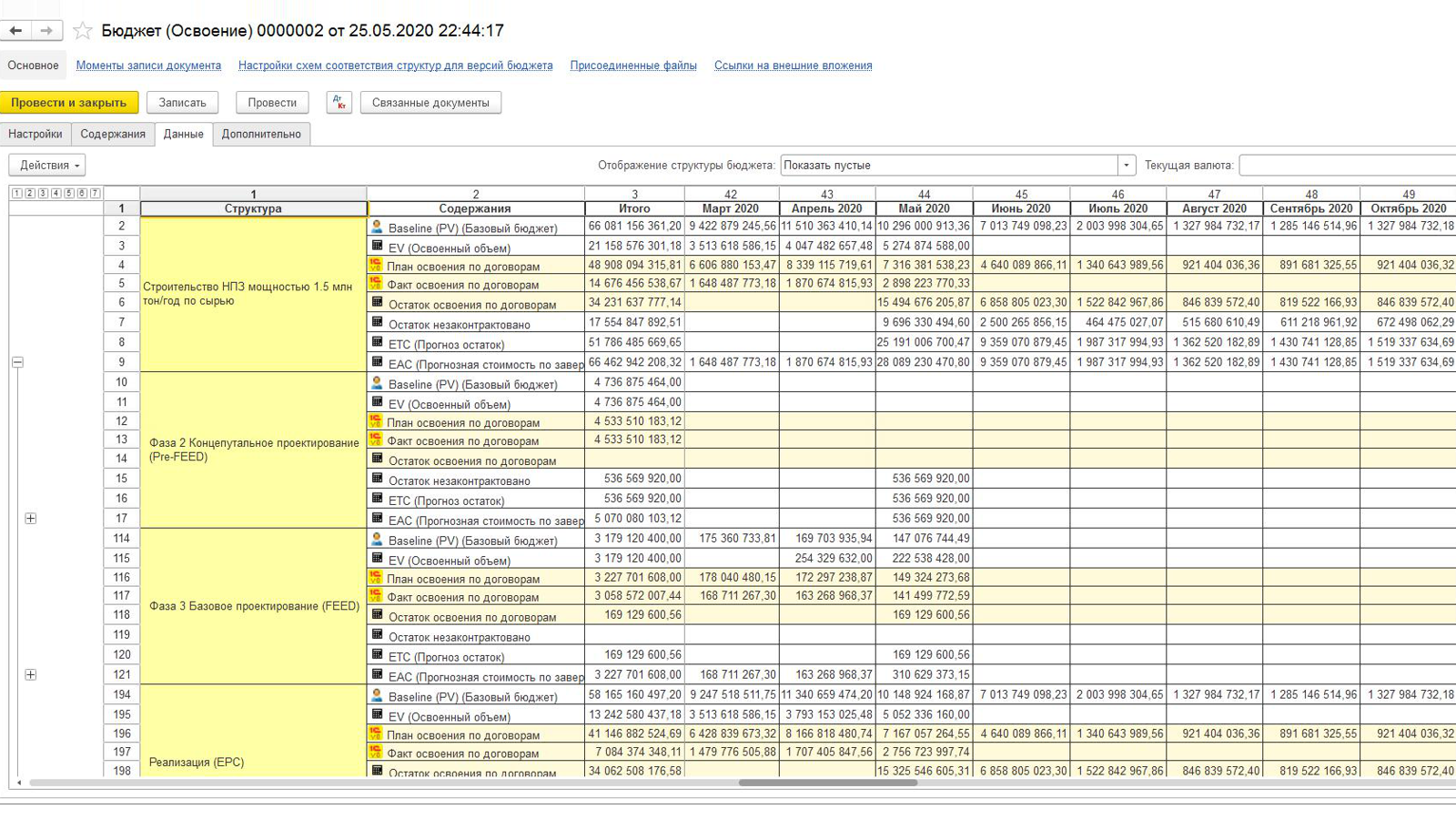Click ETC calculator icon in row 8
The height and width of the screenshot is (819, 1456).
pyautogui.click(x=377, y=342)
